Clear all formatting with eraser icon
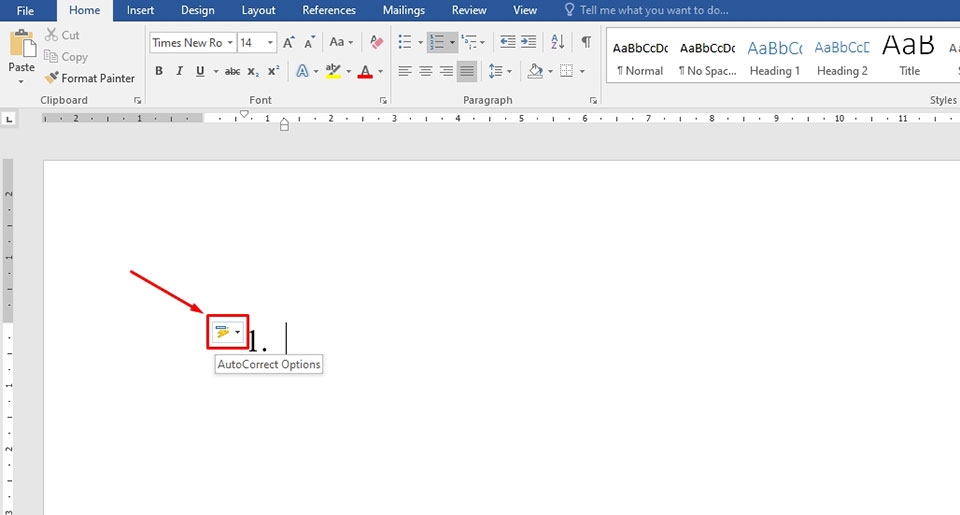Viewport: 960px width, 515px height. pos(377,42)
